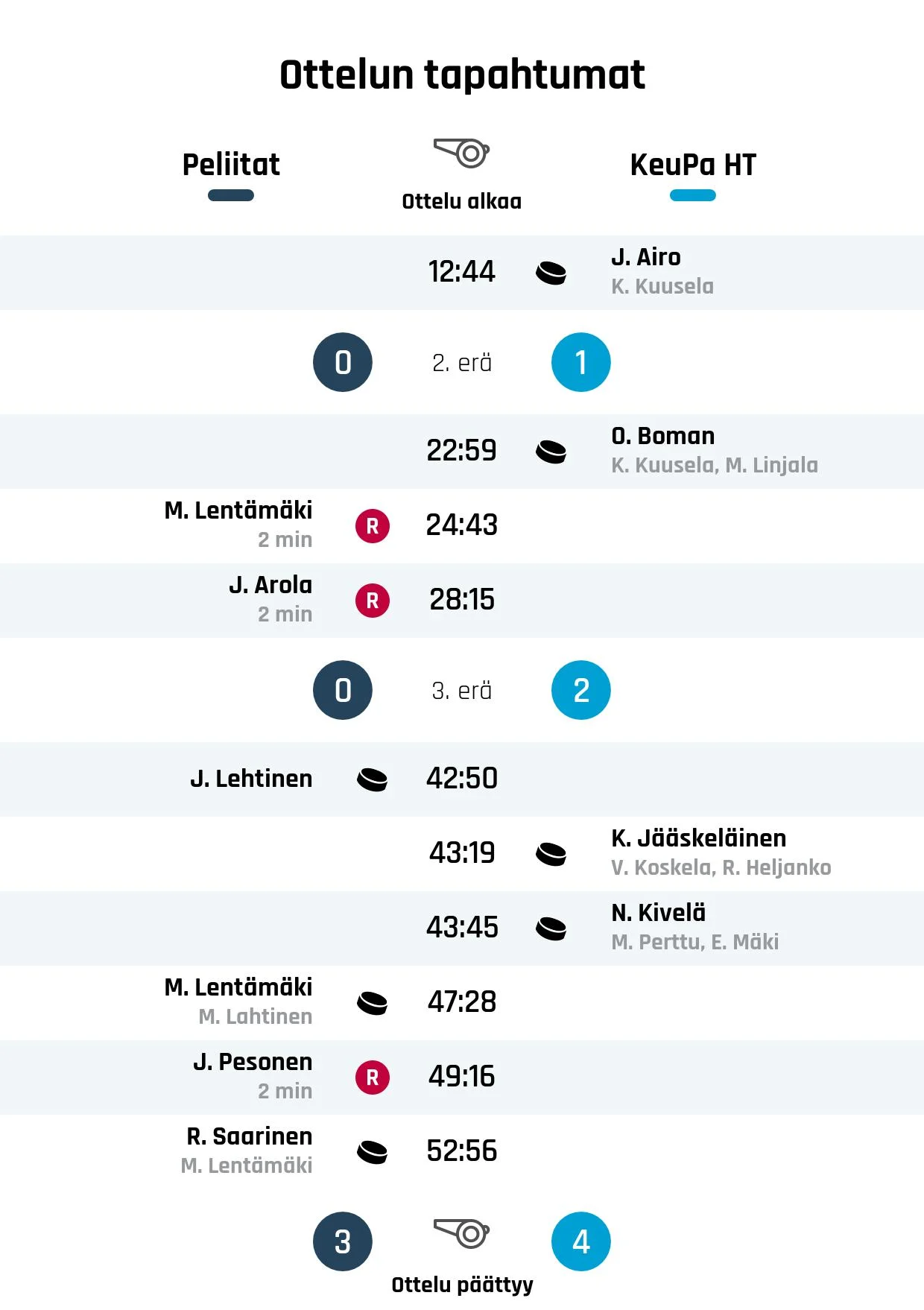Open player K. Jääskeläinen name
The image size is (924, 1310).
click(x=699, y=838)
